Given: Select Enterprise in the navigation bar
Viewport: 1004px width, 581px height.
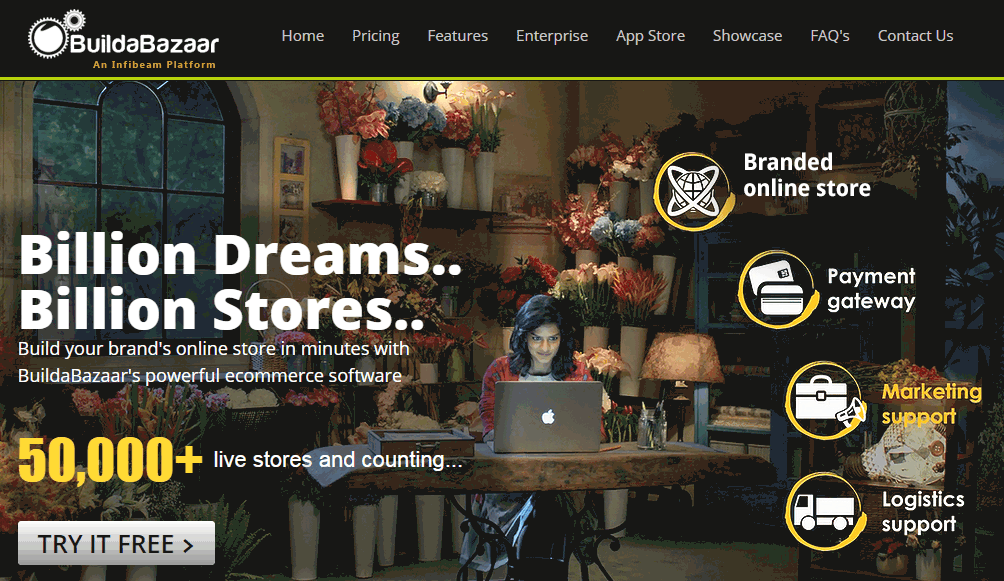Looking at the screenshot, I should pos(552,36).
